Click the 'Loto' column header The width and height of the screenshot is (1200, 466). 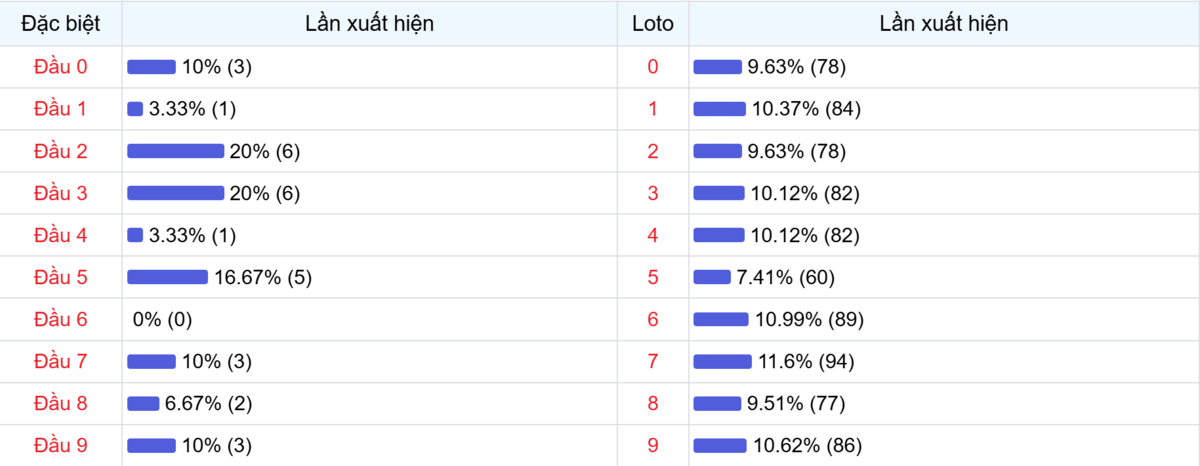(x=653, y=24)
